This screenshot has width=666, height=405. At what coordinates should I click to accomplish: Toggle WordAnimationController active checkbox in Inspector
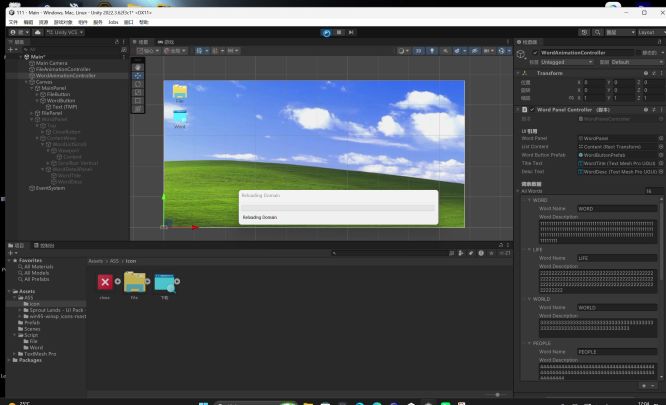click(535, 53)
